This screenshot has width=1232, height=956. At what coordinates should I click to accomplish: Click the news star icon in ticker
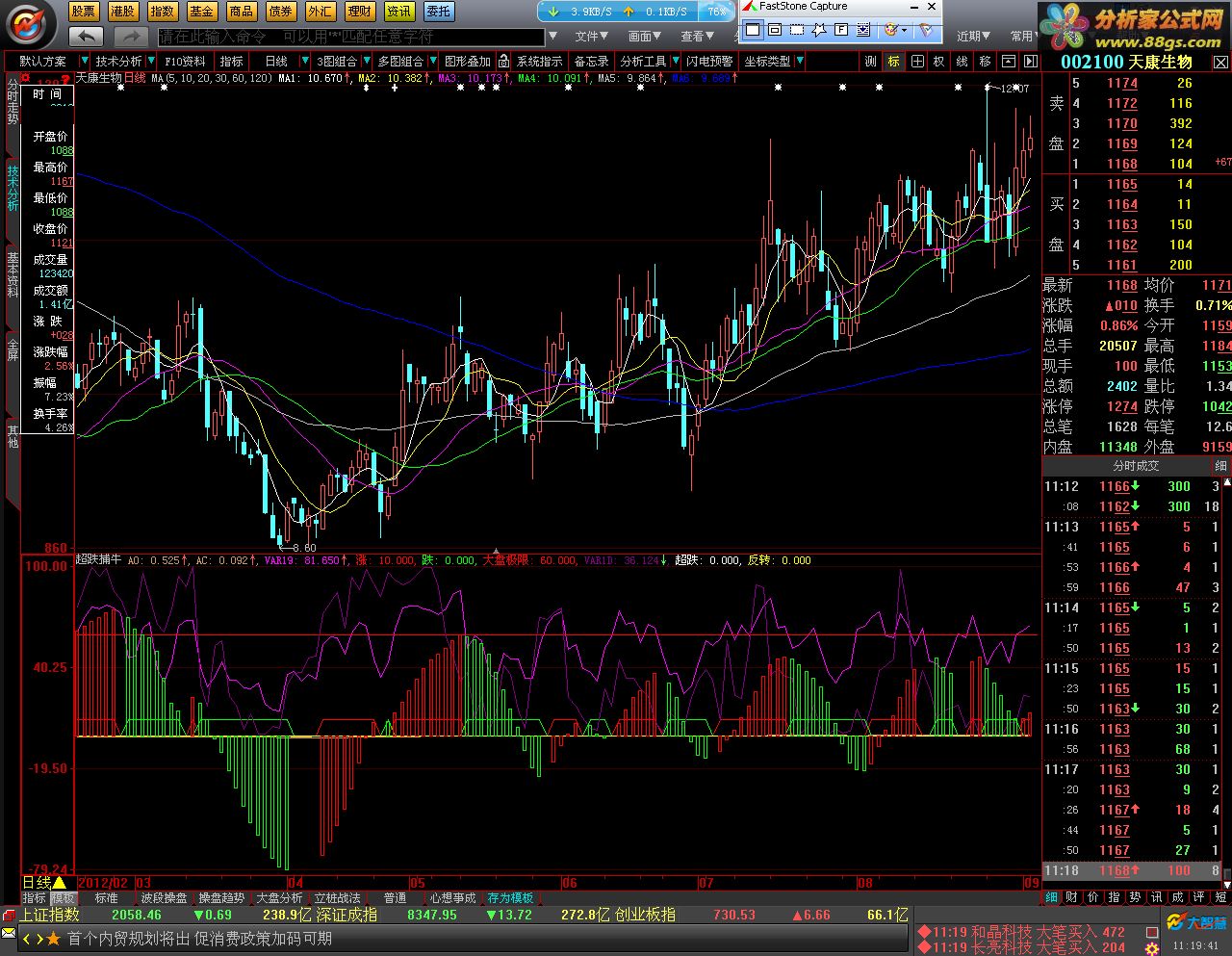point(54,939)
